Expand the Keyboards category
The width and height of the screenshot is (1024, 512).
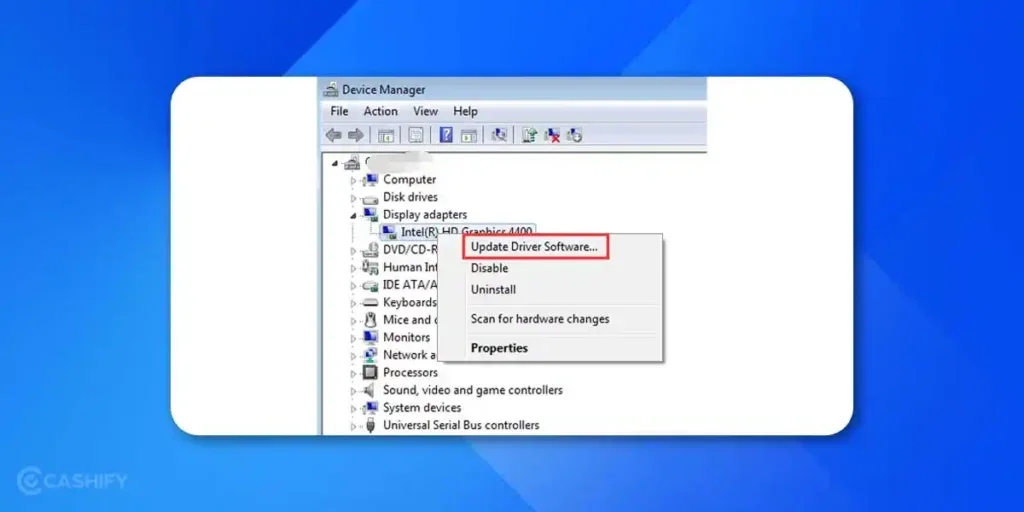click(x=354, y=303)
